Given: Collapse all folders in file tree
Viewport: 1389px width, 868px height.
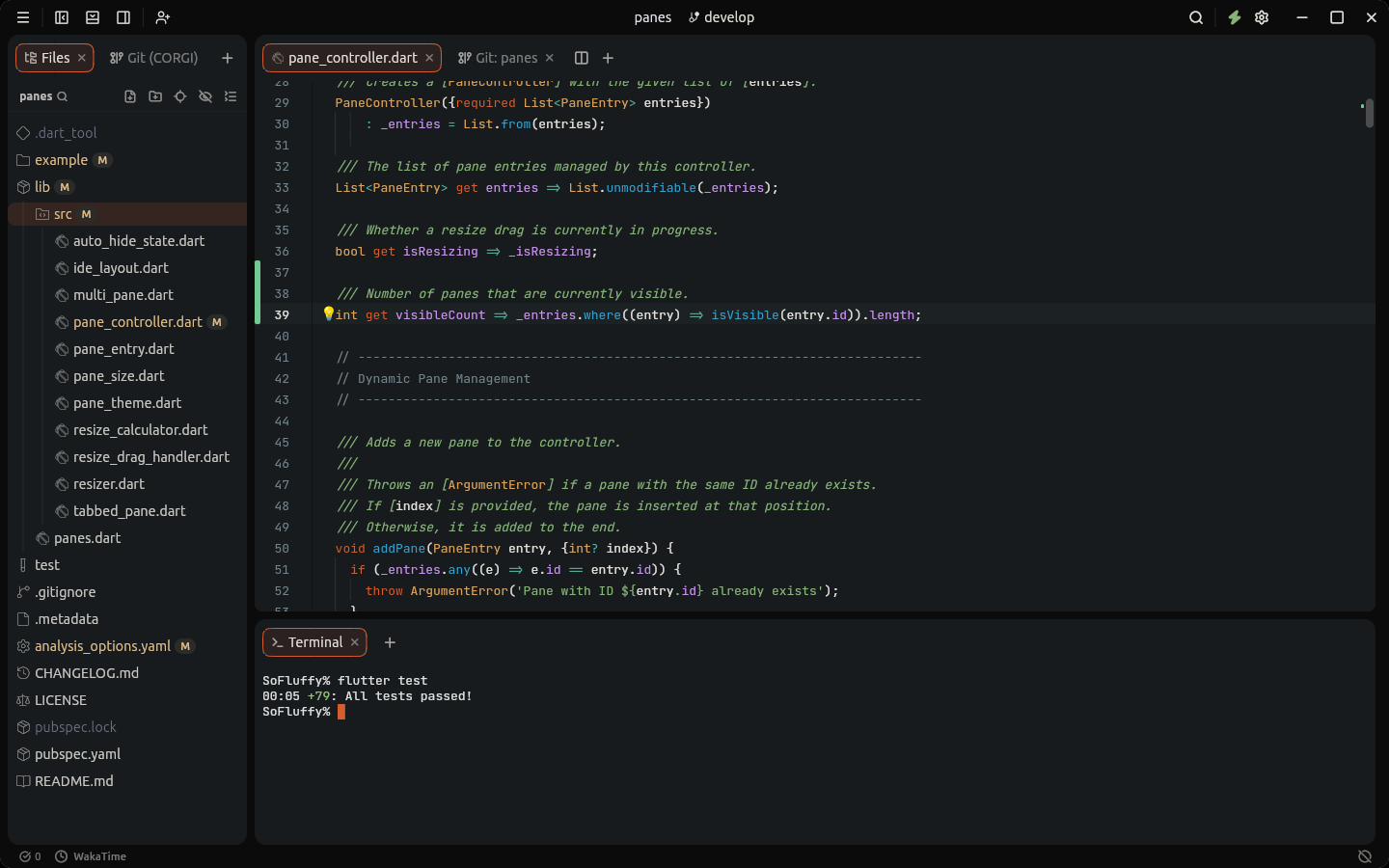Looking at the screenshot, I should point(231,96).
